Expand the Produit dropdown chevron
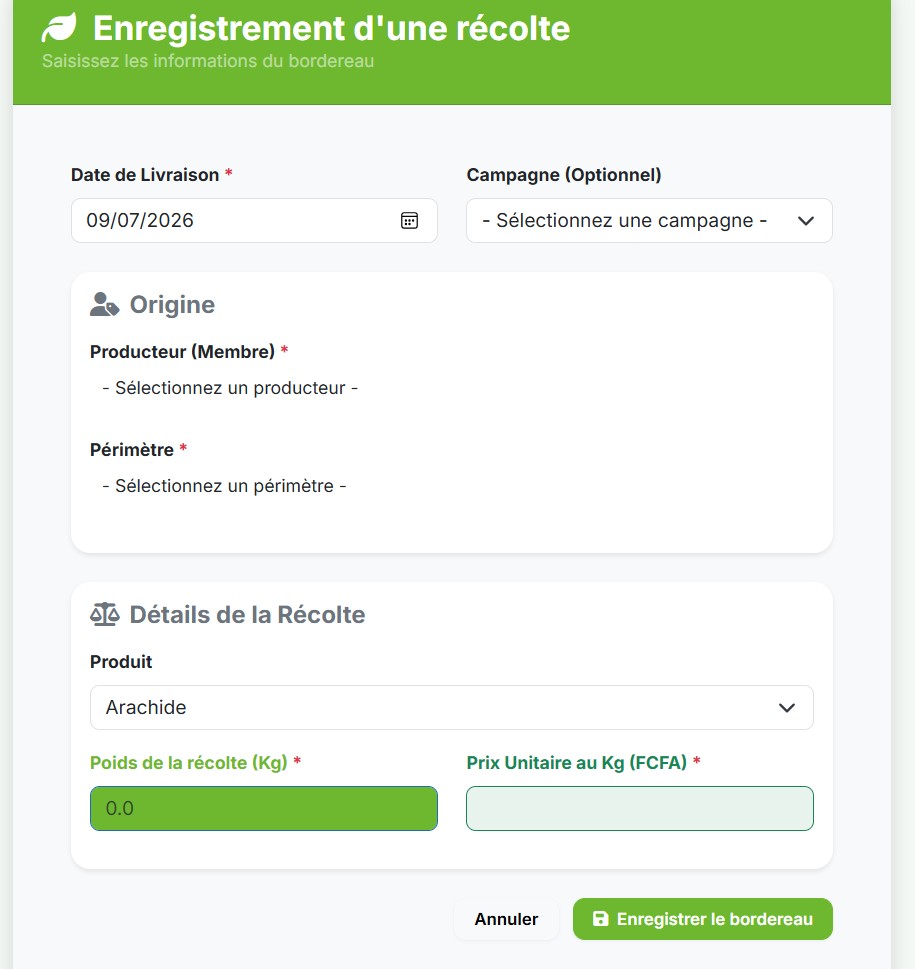 tap(786, 708)
